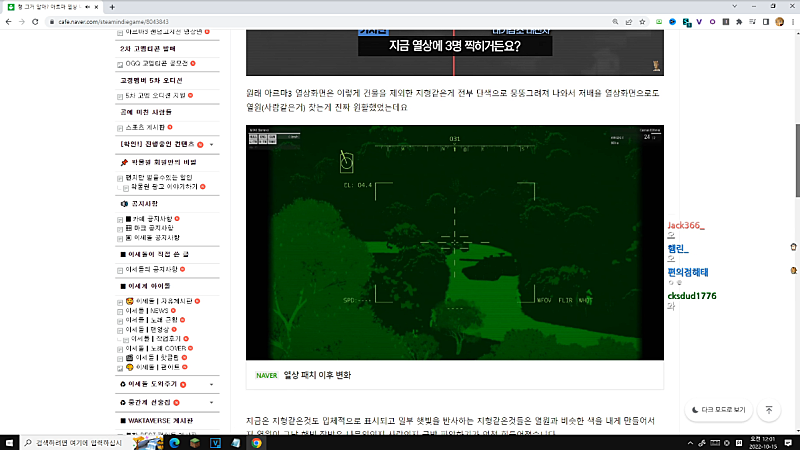Jump to top with arrow button
Screen dimensions: 800x450
(x=769, y=410)
